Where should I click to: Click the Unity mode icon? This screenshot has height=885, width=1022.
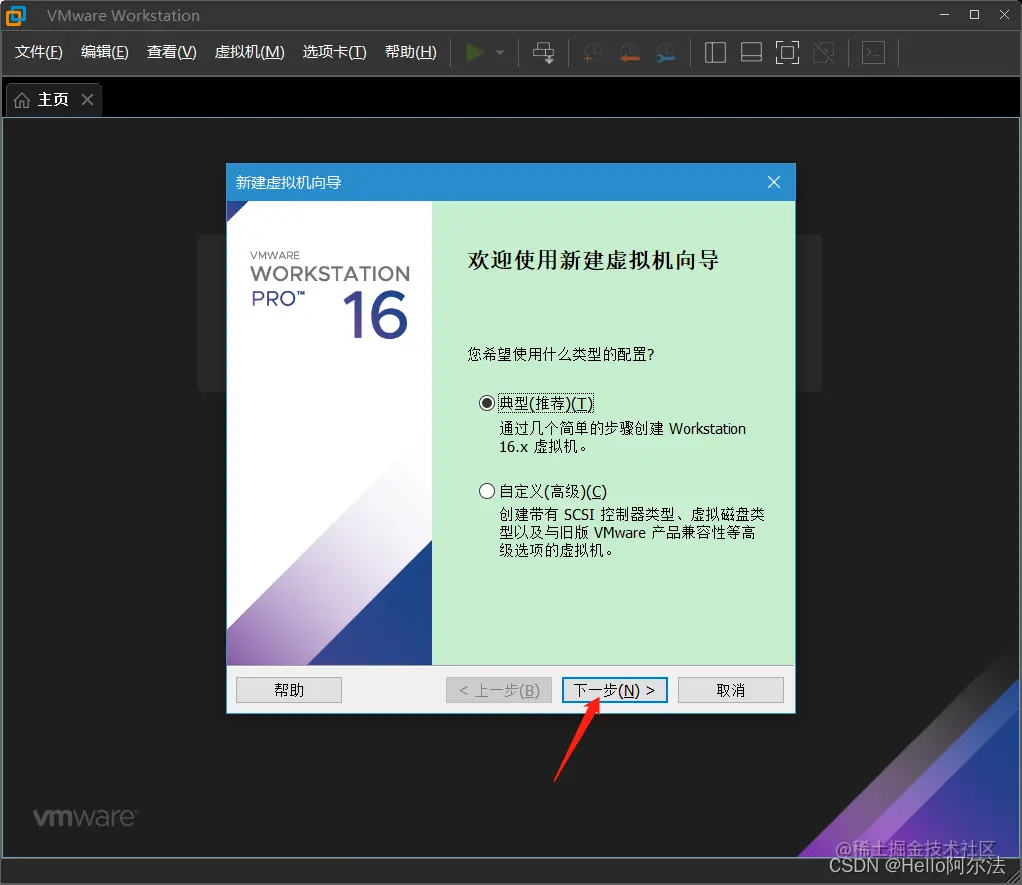(824, 52)
